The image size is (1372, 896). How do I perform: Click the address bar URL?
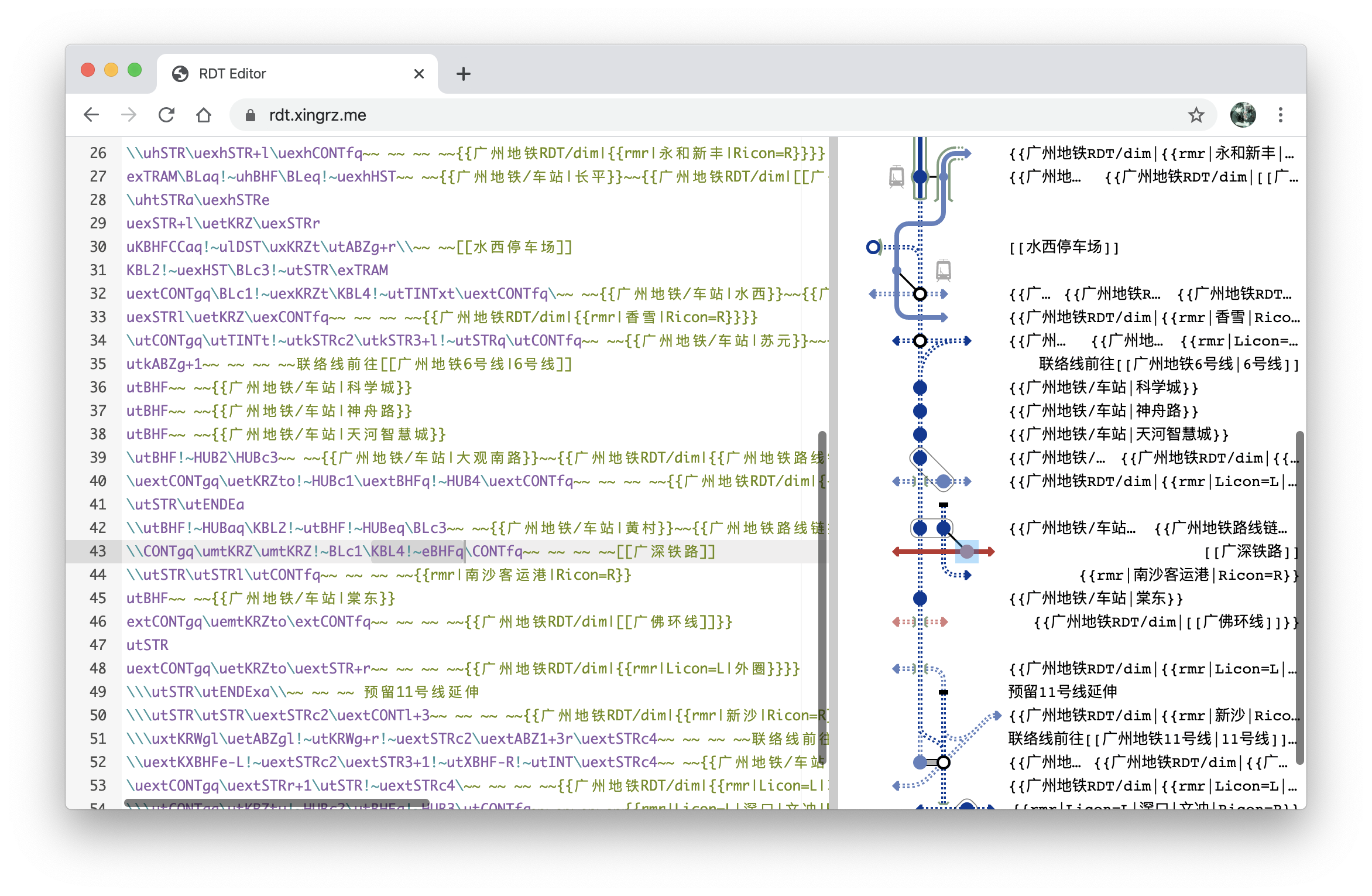pyautogui.click(x=318, y=115)
